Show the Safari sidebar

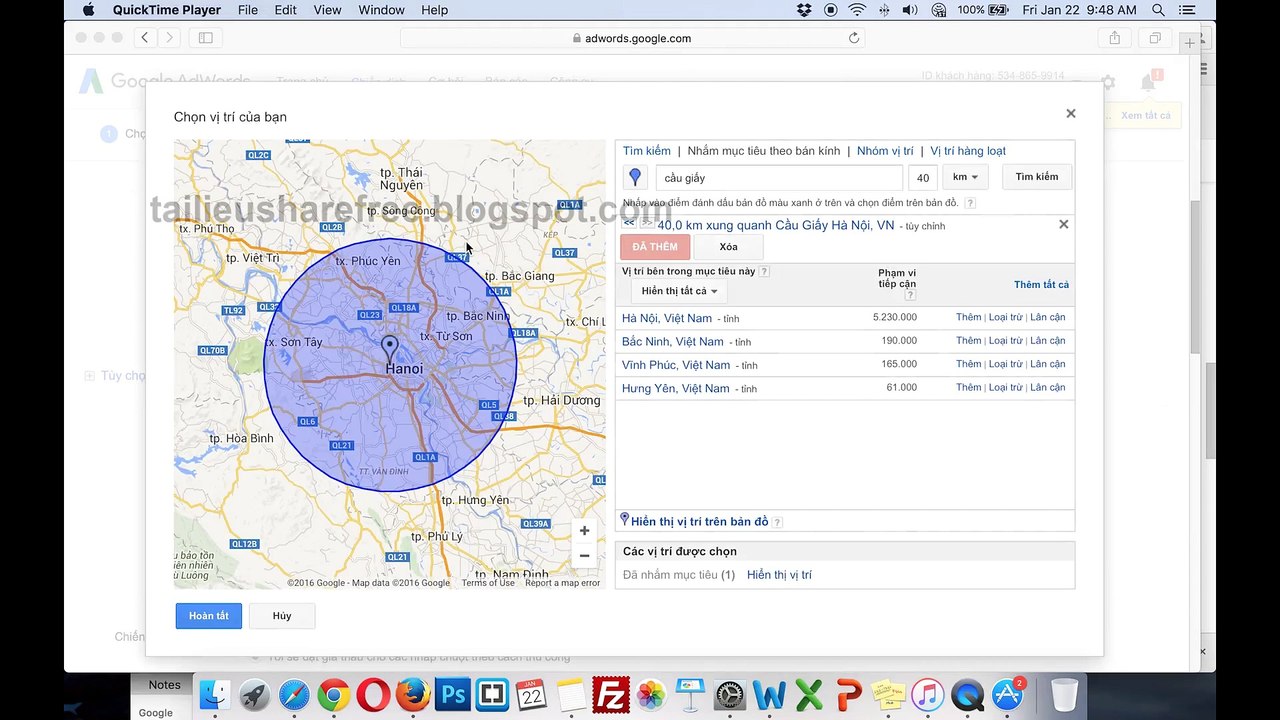coord(206,38)
